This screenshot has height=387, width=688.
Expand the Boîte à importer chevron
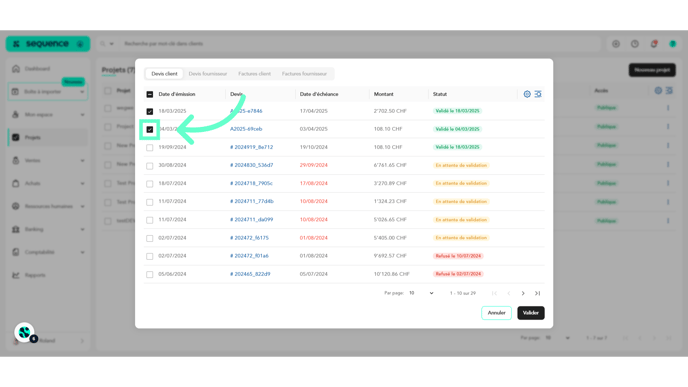tap(82, 92)
